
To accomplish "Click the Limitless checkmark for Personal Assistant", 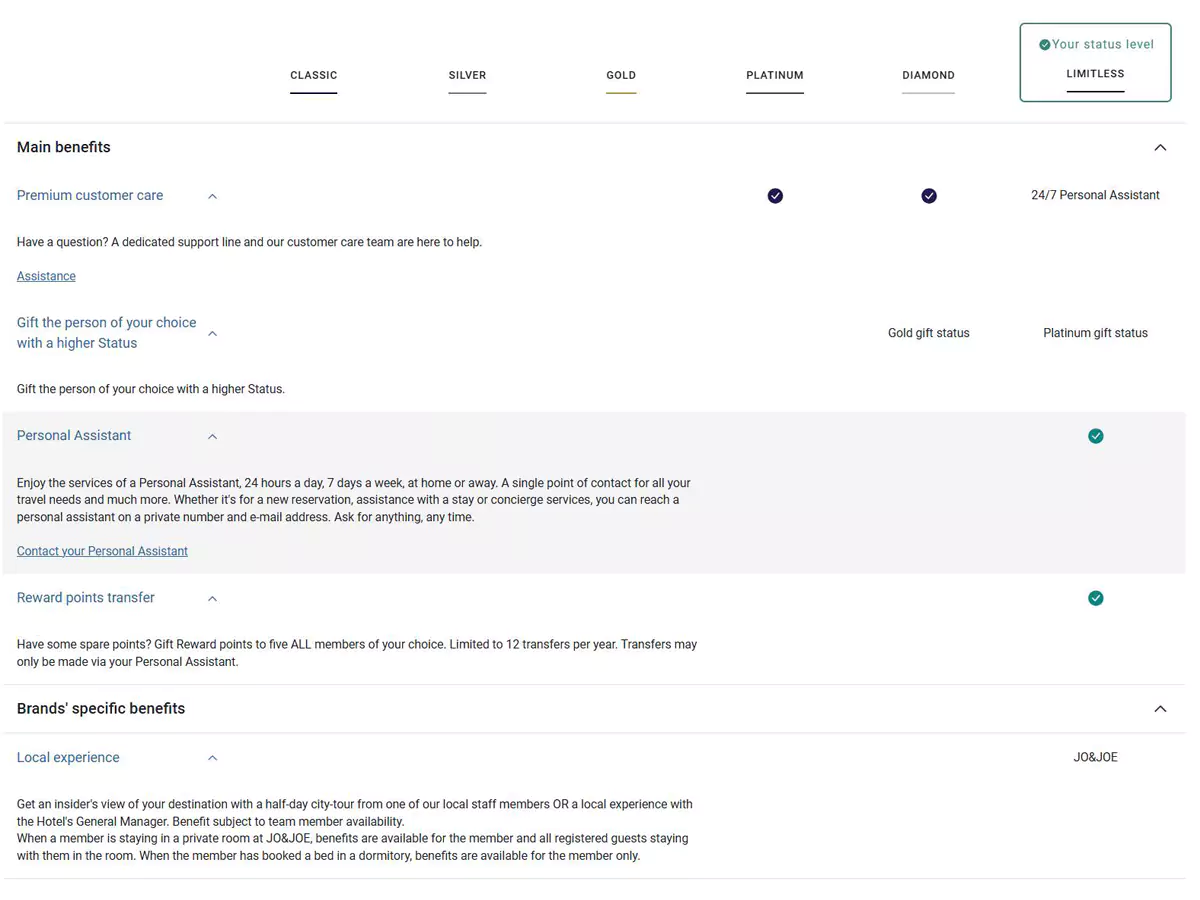I will pos(1096,436).
